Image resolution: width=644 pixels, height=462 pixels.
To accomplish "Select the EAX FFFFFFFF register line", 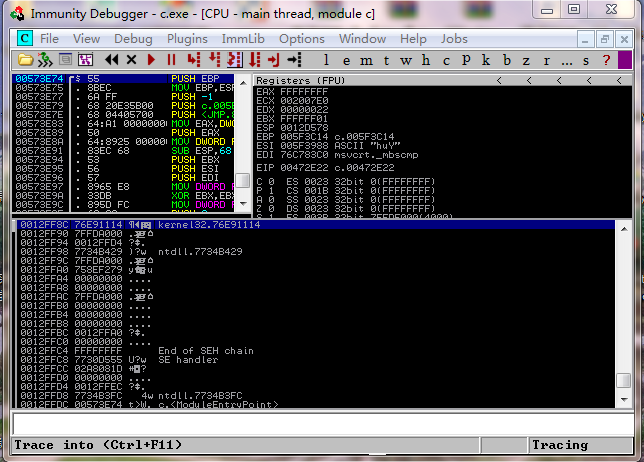I will pyautogui.click(x=292, y=92).
